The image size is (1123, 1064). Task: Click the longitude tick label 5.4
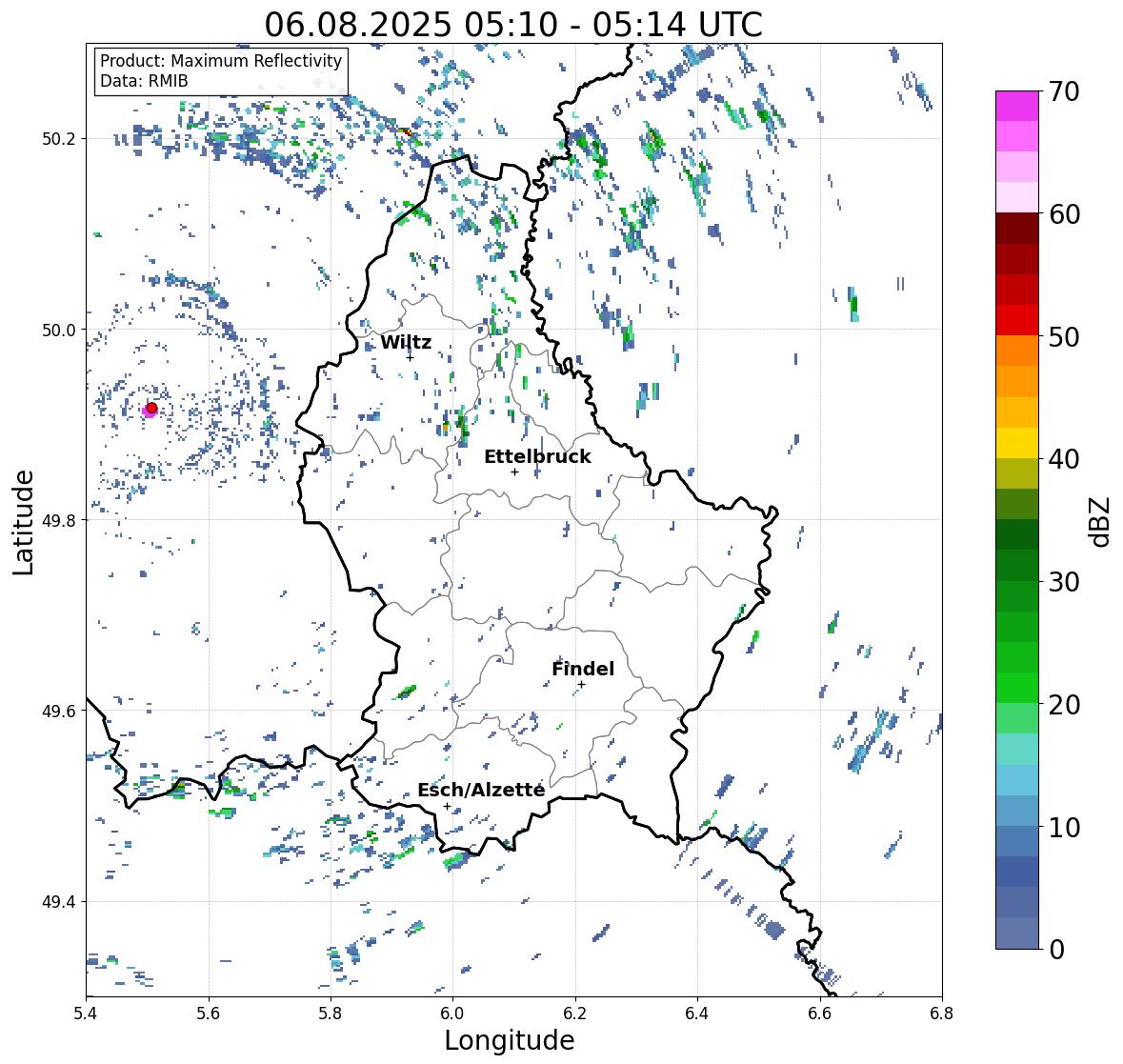86,1014
